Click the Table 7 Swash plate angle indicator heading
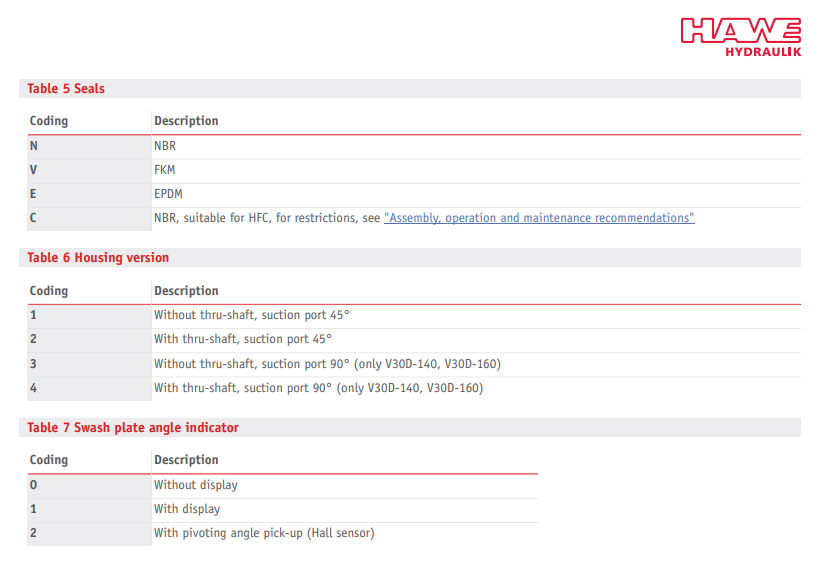The height and width of the screenshot is (584, 833). click(x=133, y=428)
